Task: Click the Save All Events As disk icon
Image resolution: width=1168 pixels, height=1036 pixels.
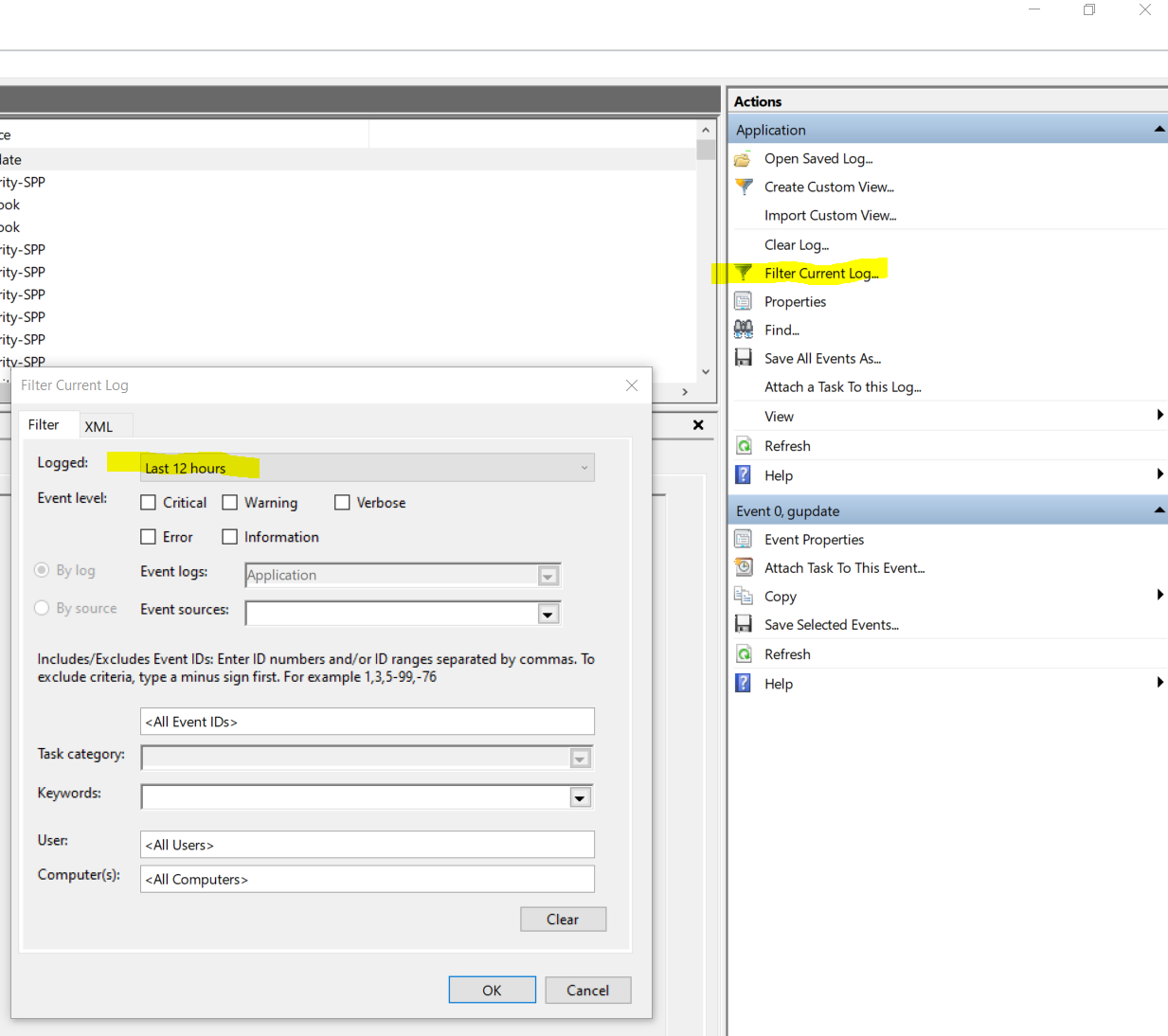Action: pos(743,358)
